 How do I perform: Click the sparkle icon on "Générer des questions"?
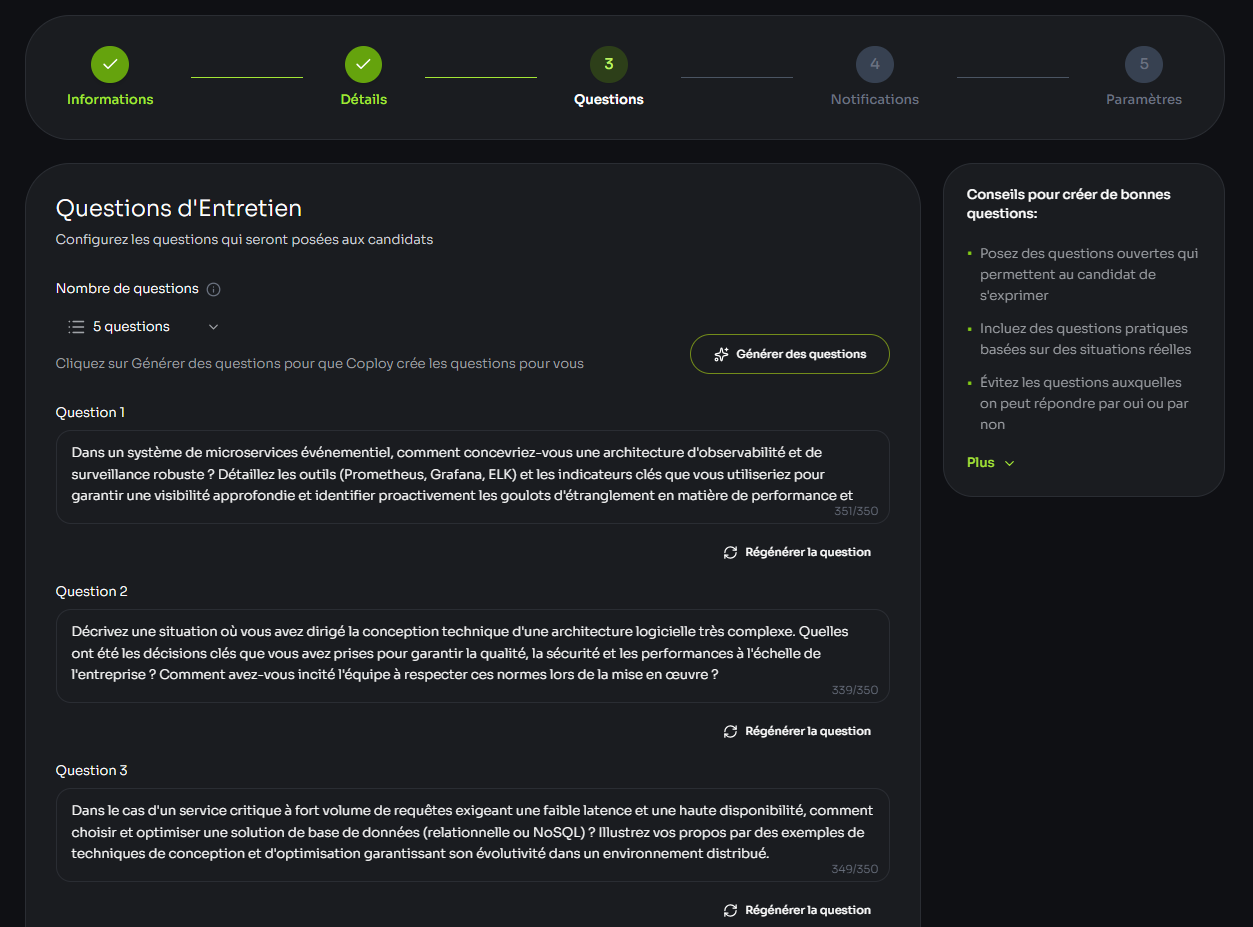(x=721, y=353)
